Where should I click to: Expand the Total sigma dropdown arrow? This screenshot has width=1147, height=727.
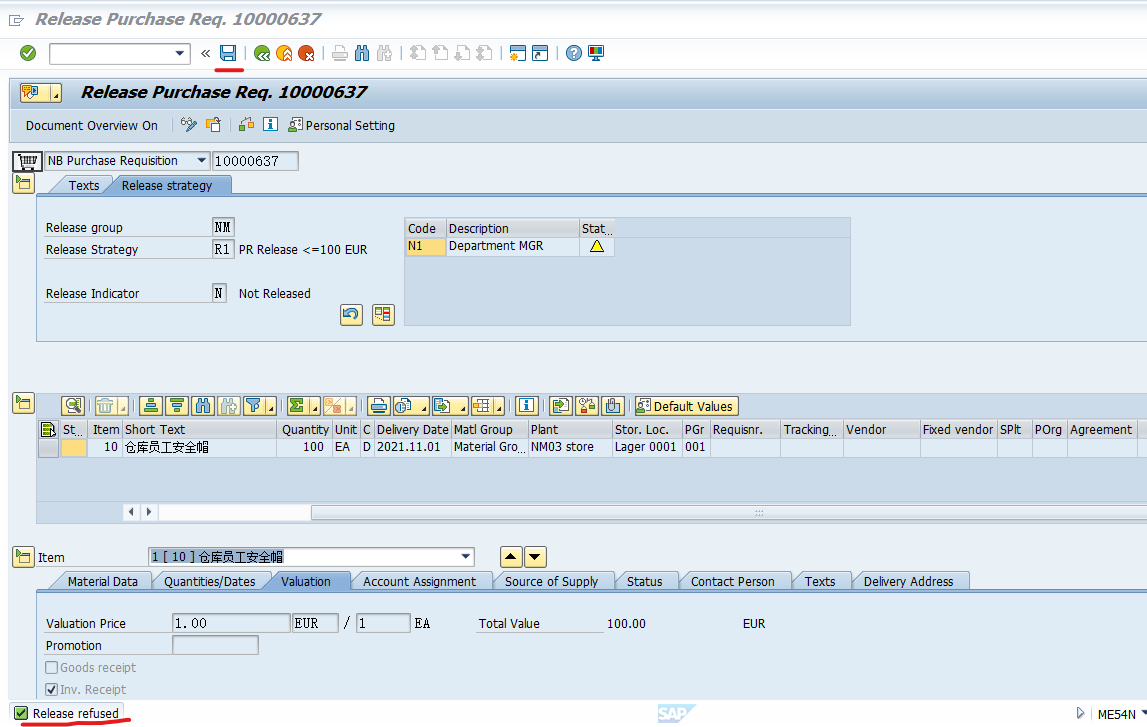coord(315,407)
